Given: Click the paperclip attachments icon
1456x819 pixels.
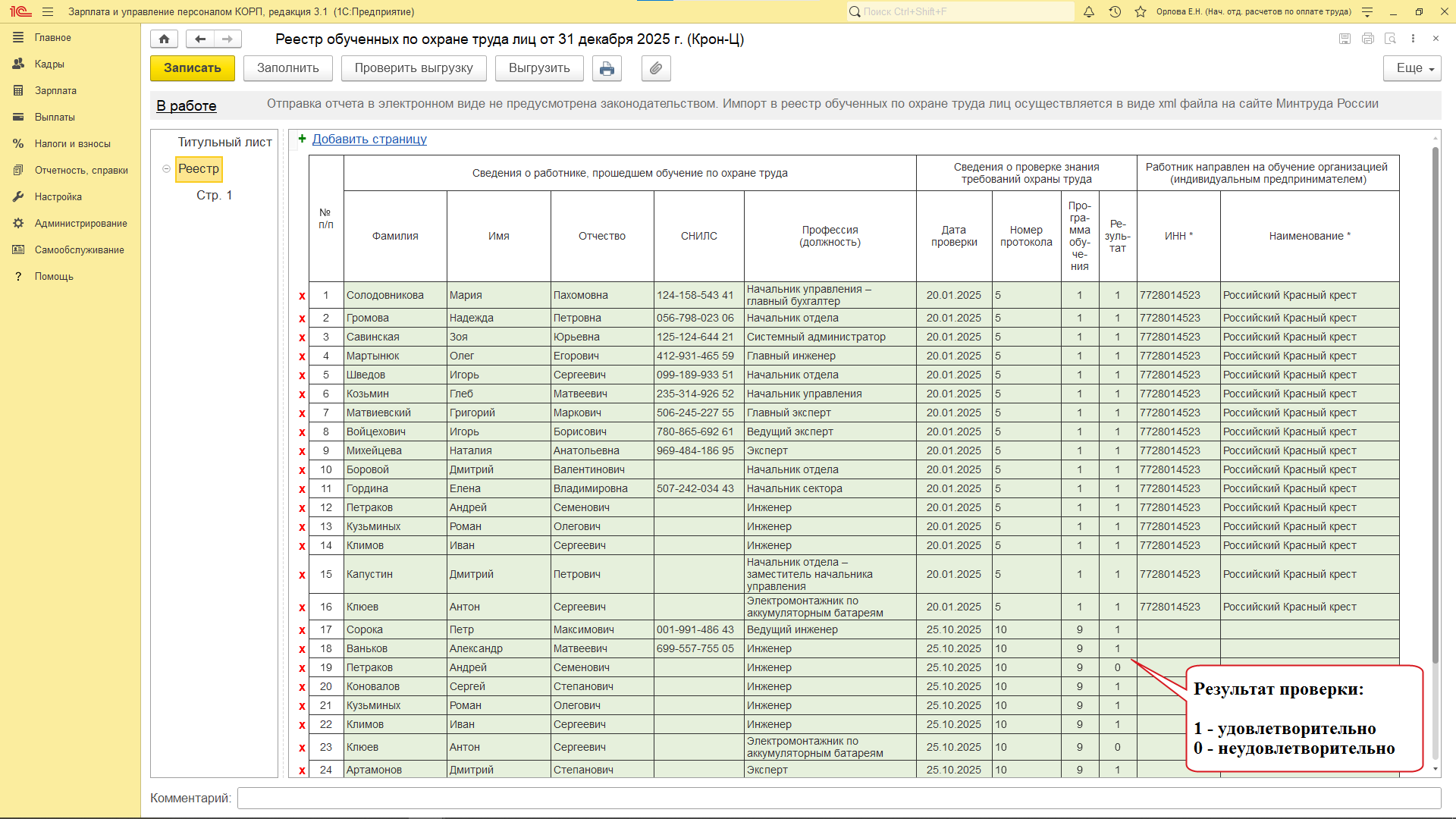Looking at the screenshot, I should 656,68.
